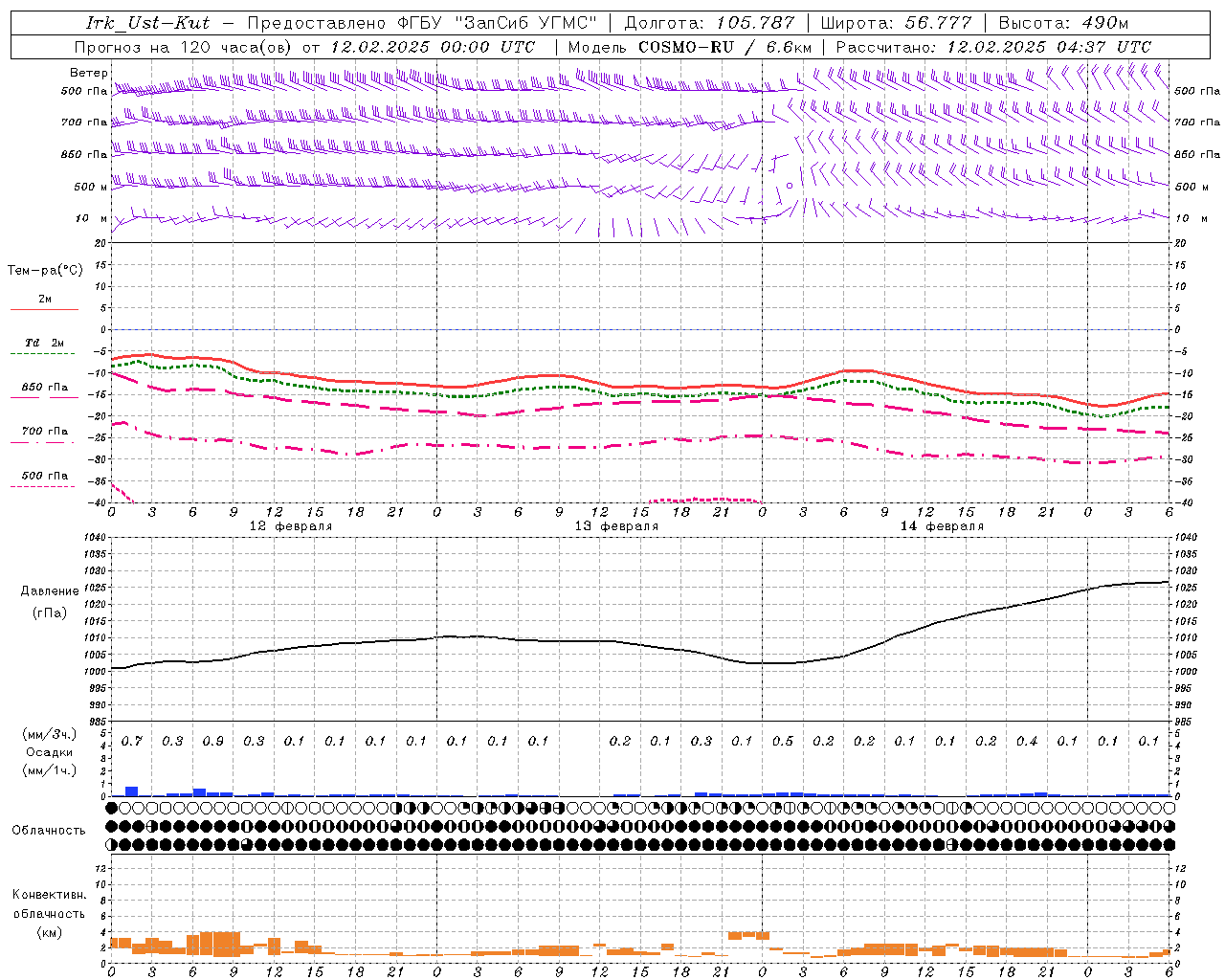Click the 850 гПа temperature legend entry

45,388
